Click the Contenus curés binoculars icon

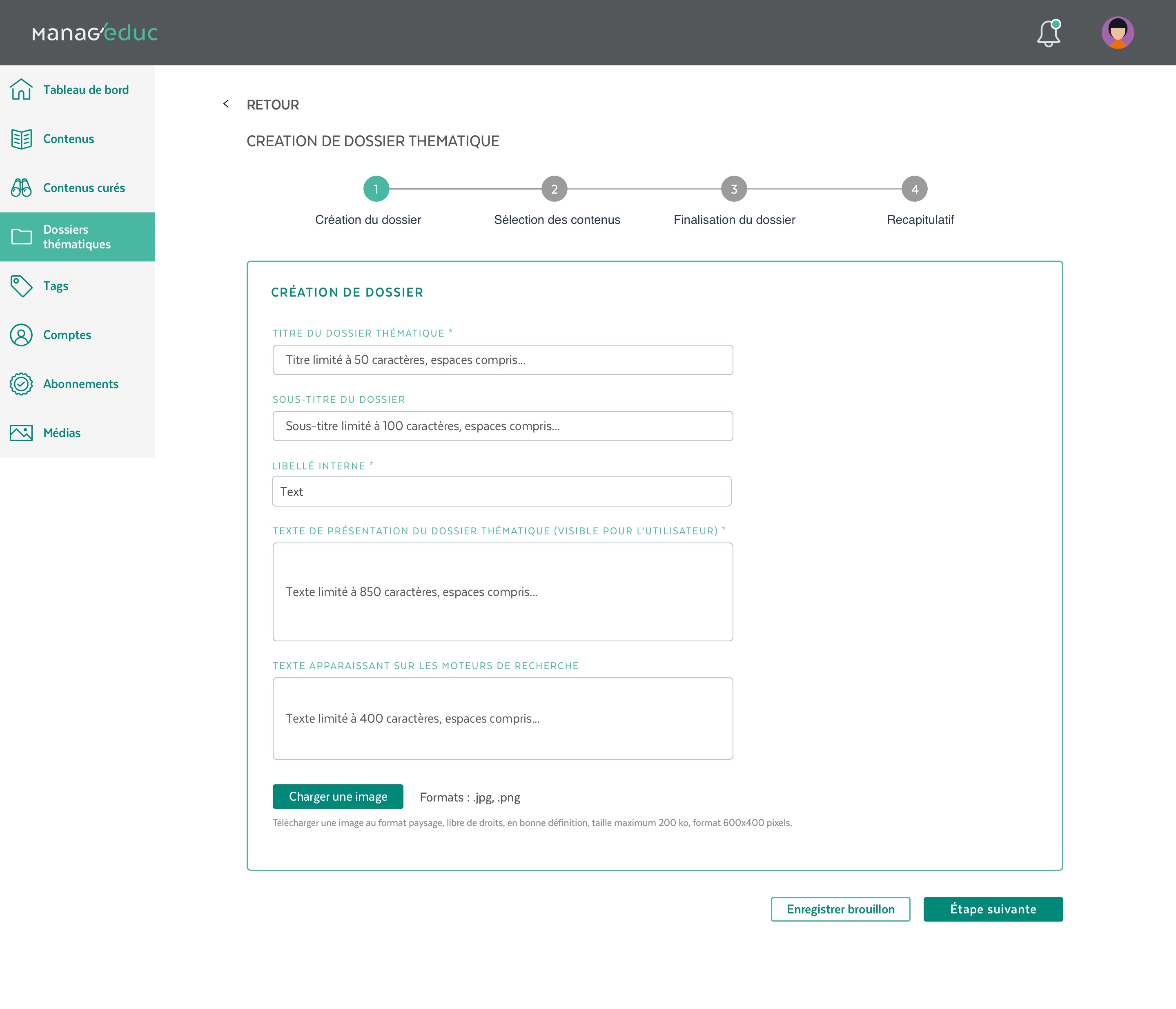22,188
